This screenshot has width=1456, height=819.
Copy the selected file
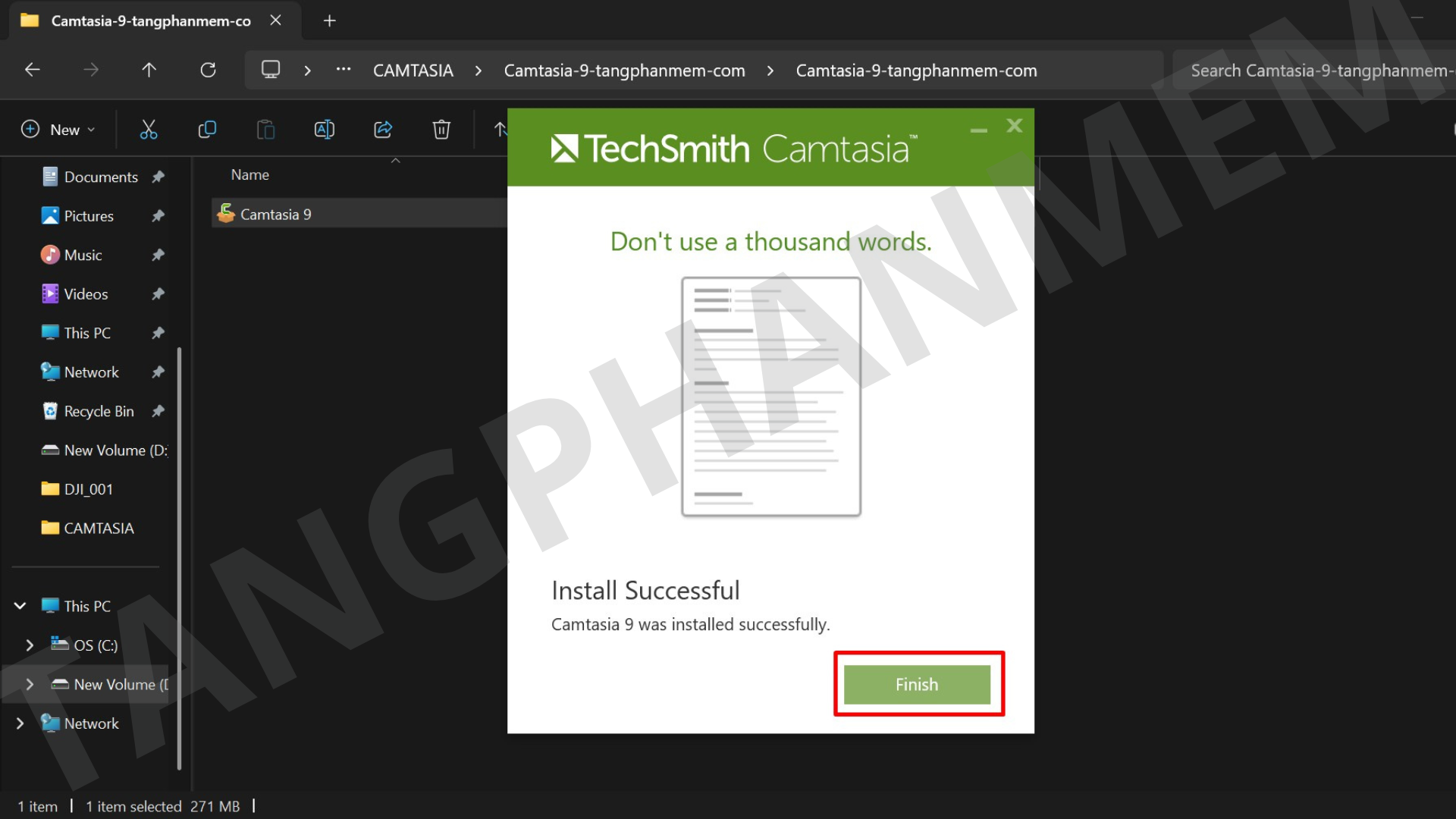(207, 130)
